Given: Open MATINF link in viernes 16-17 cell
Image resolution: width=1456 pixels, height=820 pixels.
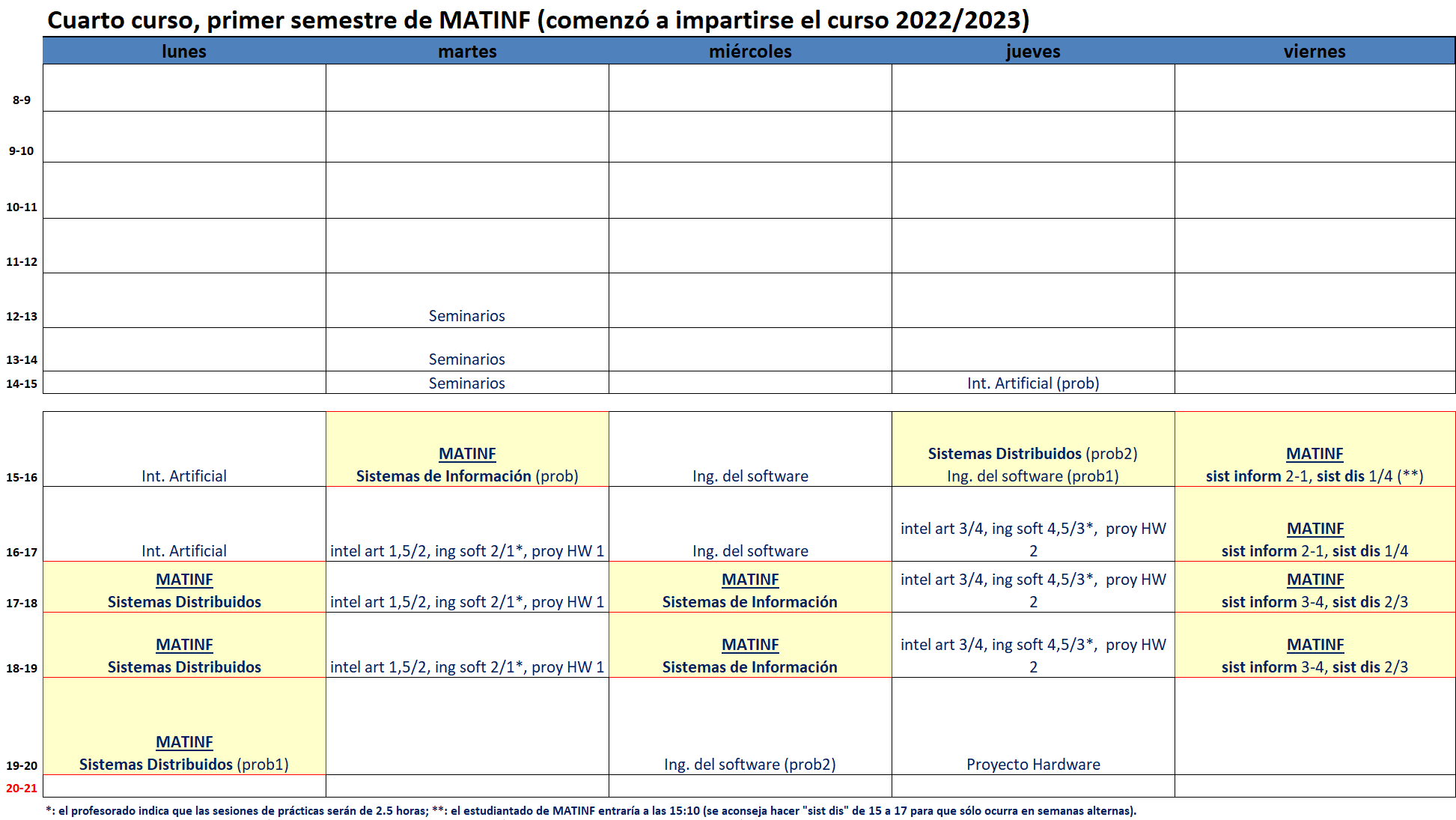Looking at the screenshot, I should click(1315, 529).
